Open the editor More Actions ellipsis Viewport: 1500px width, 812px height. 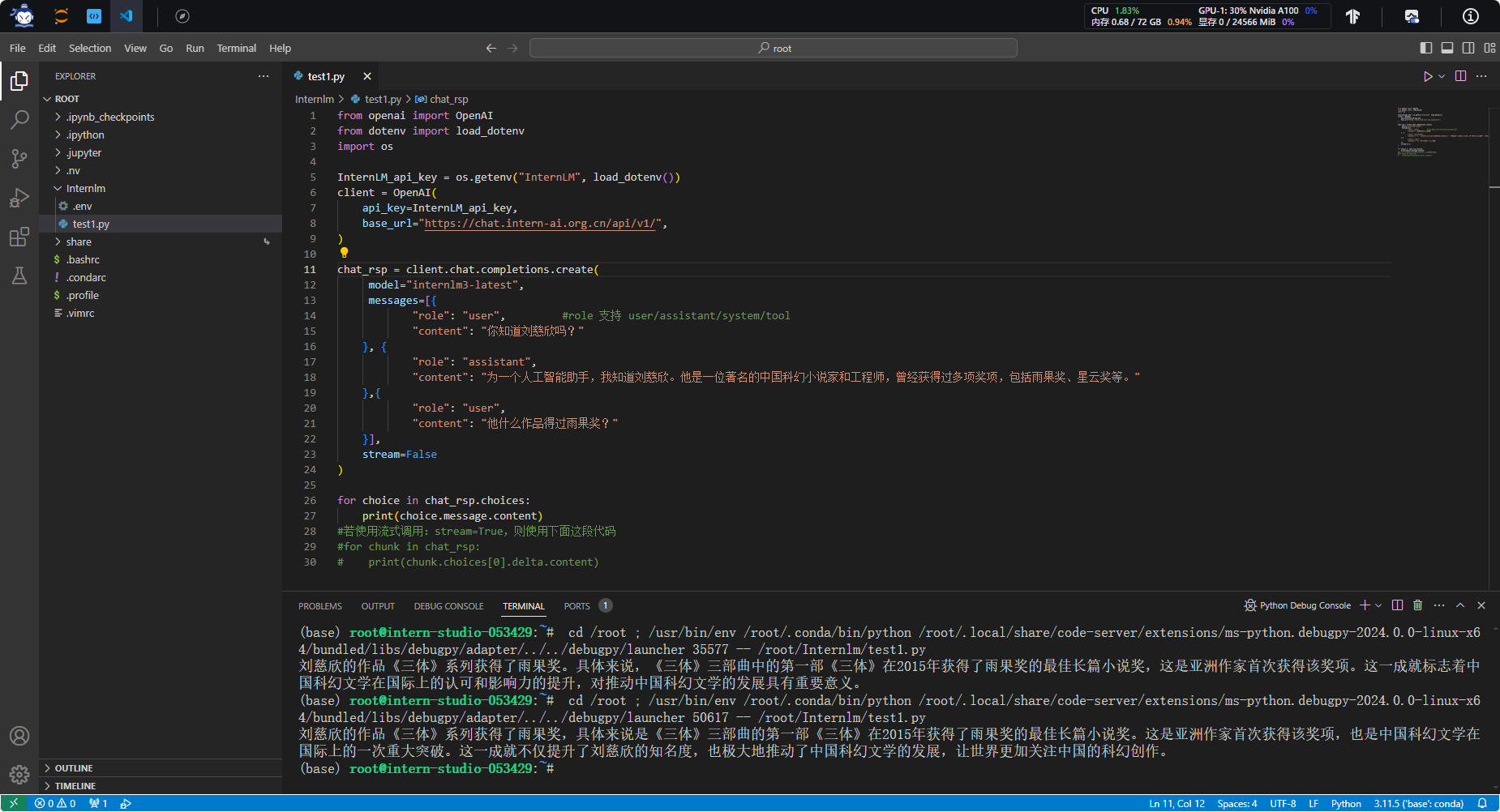click(1481, 76)
